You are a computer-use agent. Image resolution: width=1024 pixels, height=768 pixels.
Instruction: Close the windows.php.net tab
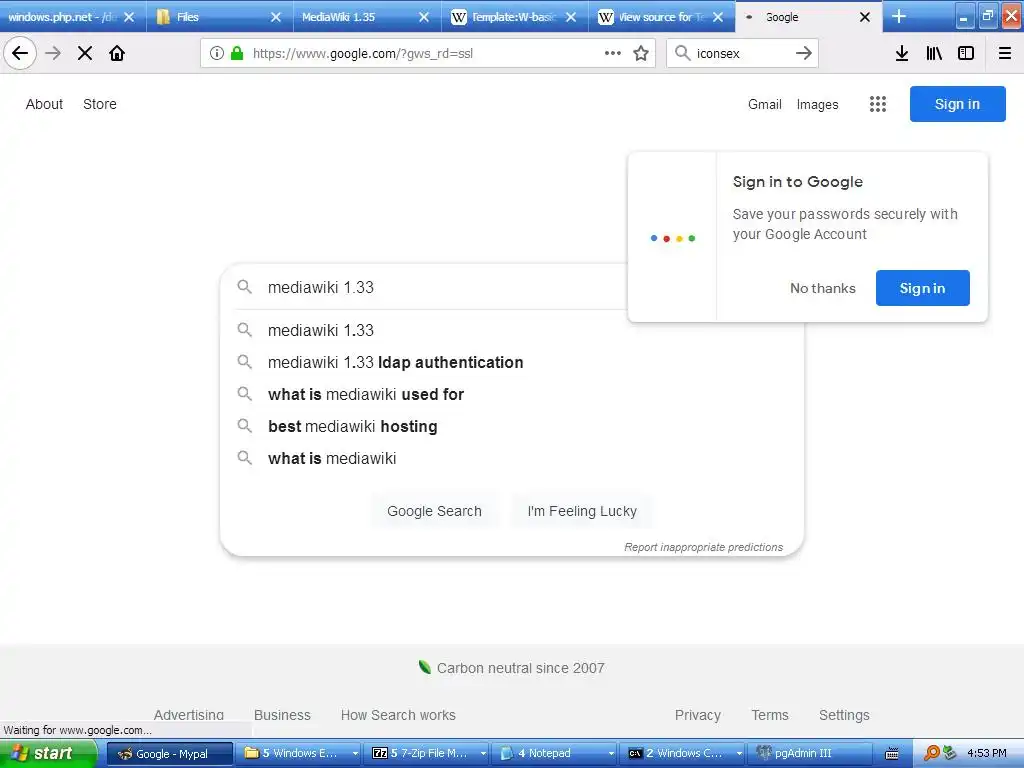coord(129,17)
